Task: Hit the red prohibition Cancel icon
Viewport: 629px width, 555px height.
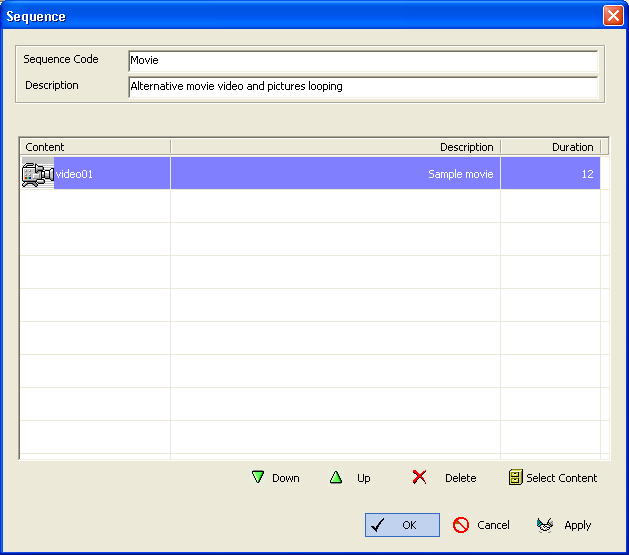Action: (x=461, y=525)
